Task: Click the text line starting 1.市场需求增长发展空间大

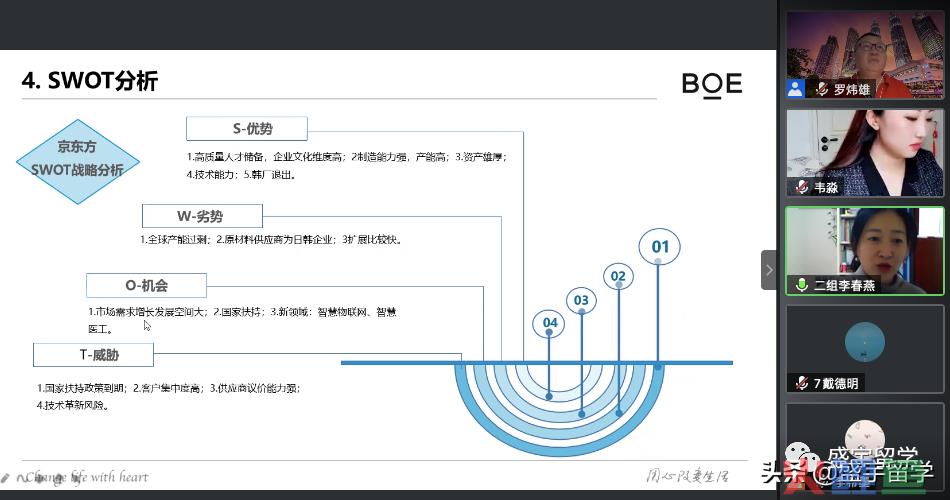Action: tap(242, 312)
